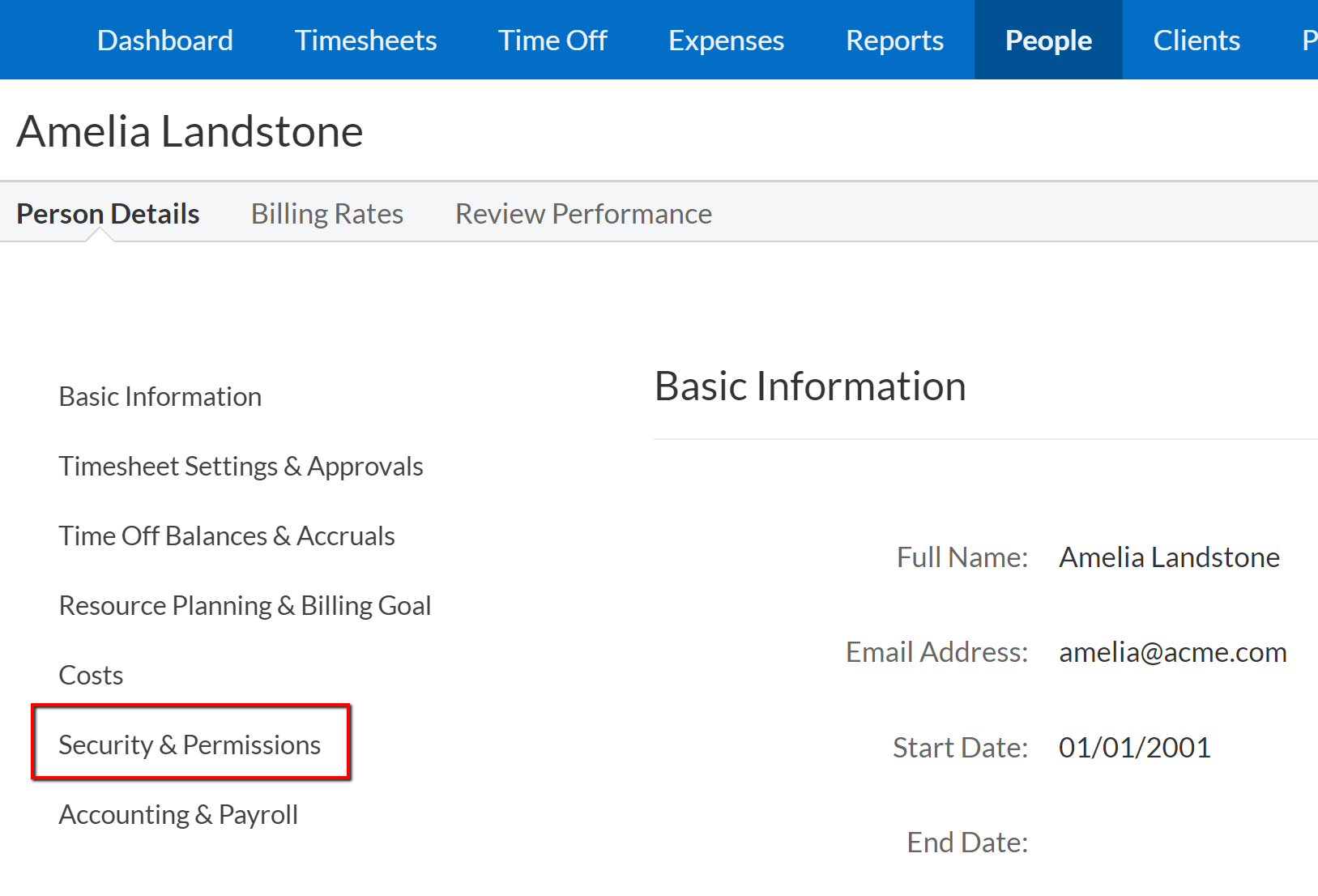This screenshot has height=896, width=1318.
Task: Open the Reports menu
Action: 894,41
